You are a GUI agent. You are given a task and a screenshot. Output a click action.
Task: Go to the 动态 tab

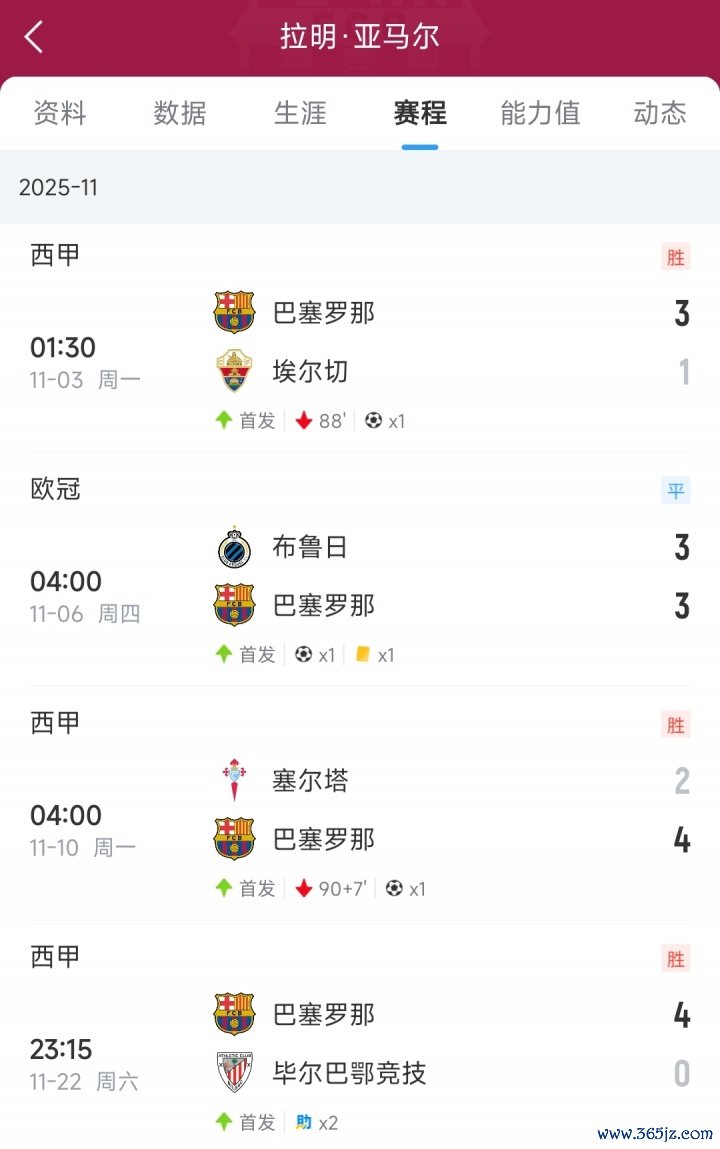click(660, 113)
